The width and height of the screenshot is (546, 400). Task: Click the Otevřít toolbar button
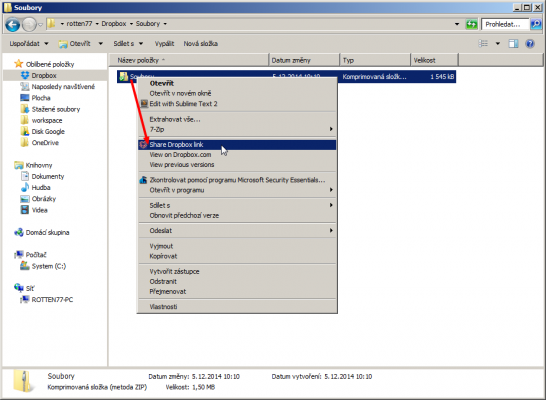click(x=75, y=44)
